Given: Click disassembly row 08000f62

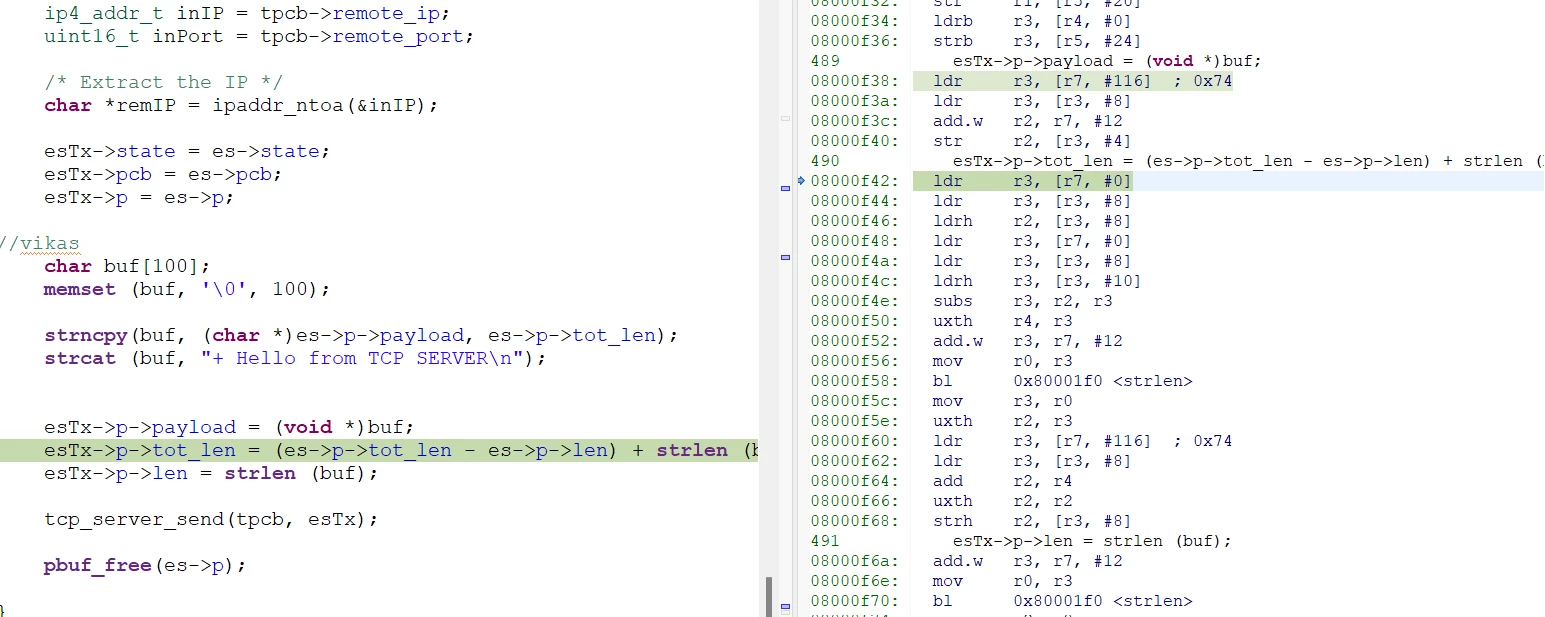Looking at the screenshot, I should click(x=970, y=461).
